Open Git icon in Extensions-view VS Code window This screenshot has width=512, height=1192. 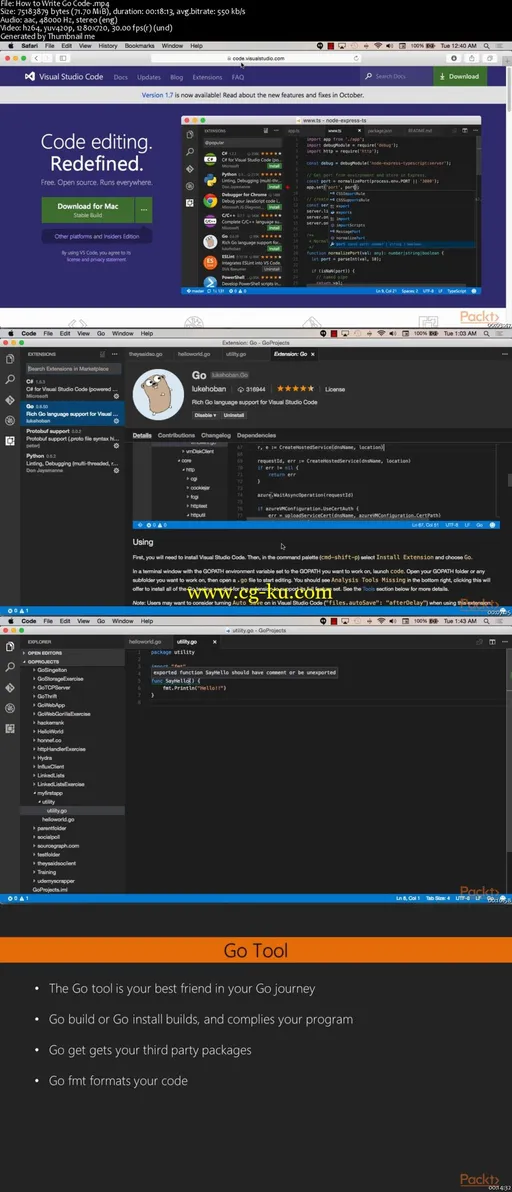pyautogui.click(x=9, y=399)
